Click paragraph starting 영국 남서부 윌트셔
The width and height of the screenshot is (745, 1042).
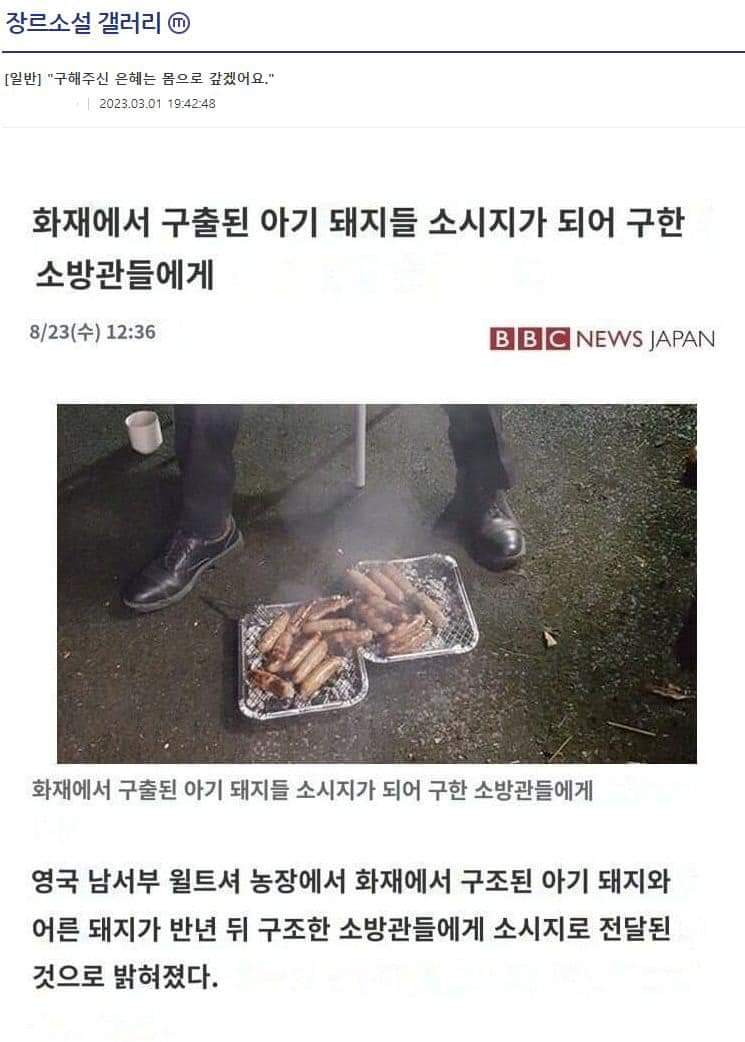point(351,929)
